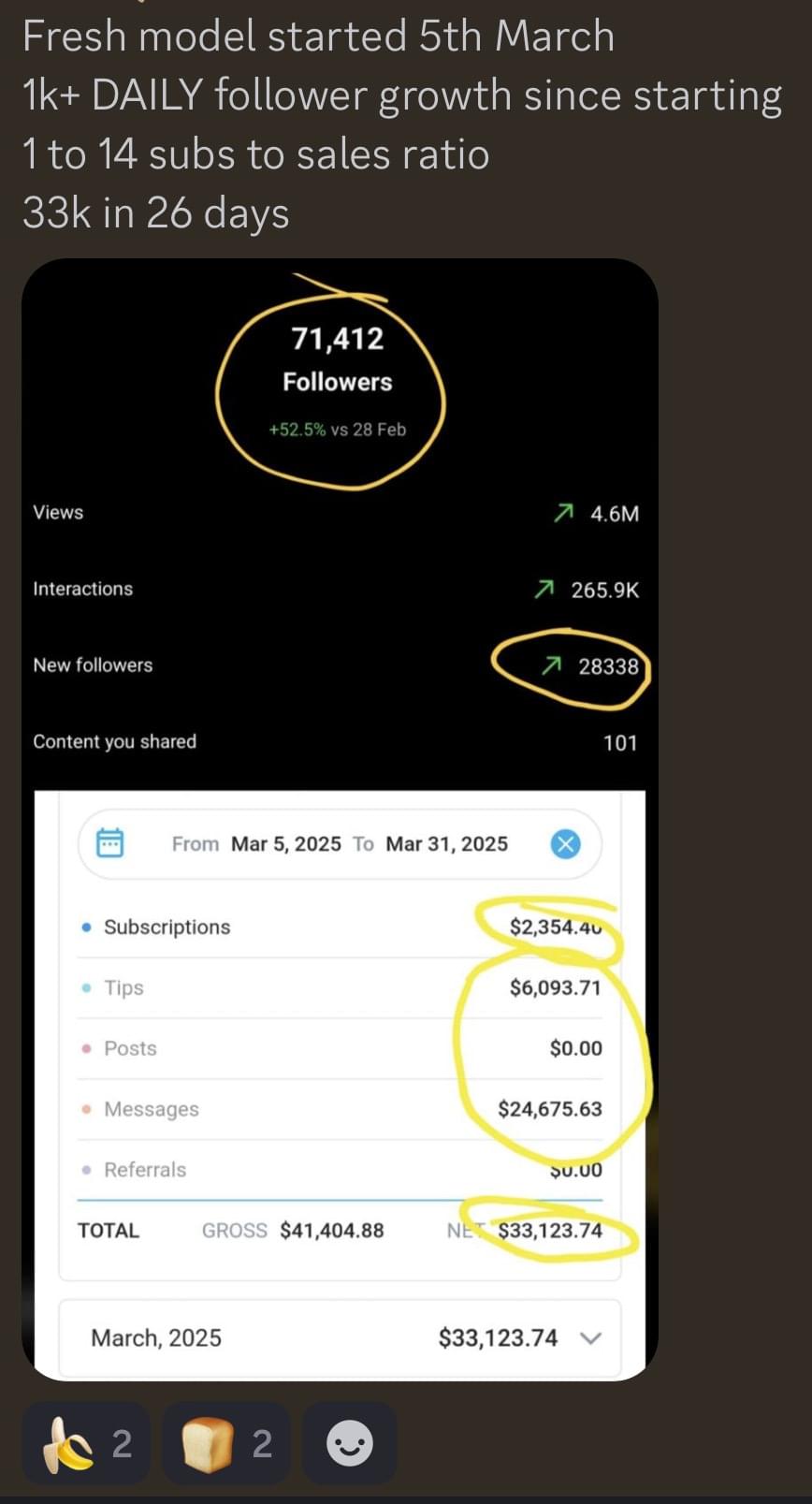The height and width of the screenshot is (1504, 812).
Task: Clear the date range with blue X
Action: click(x=565, y=843)
